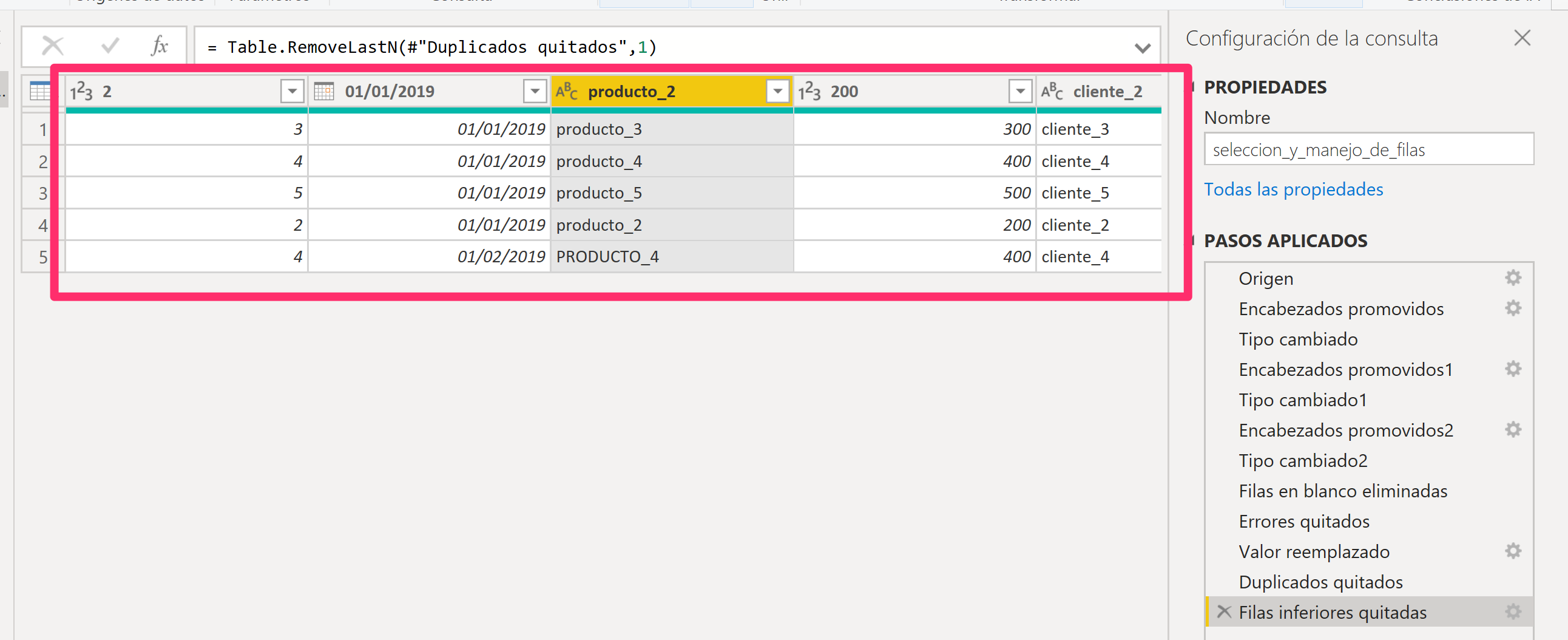This screenshot has width=1568, height=640.
Task: Select row number 1 header
Action: tap(42, 130)
